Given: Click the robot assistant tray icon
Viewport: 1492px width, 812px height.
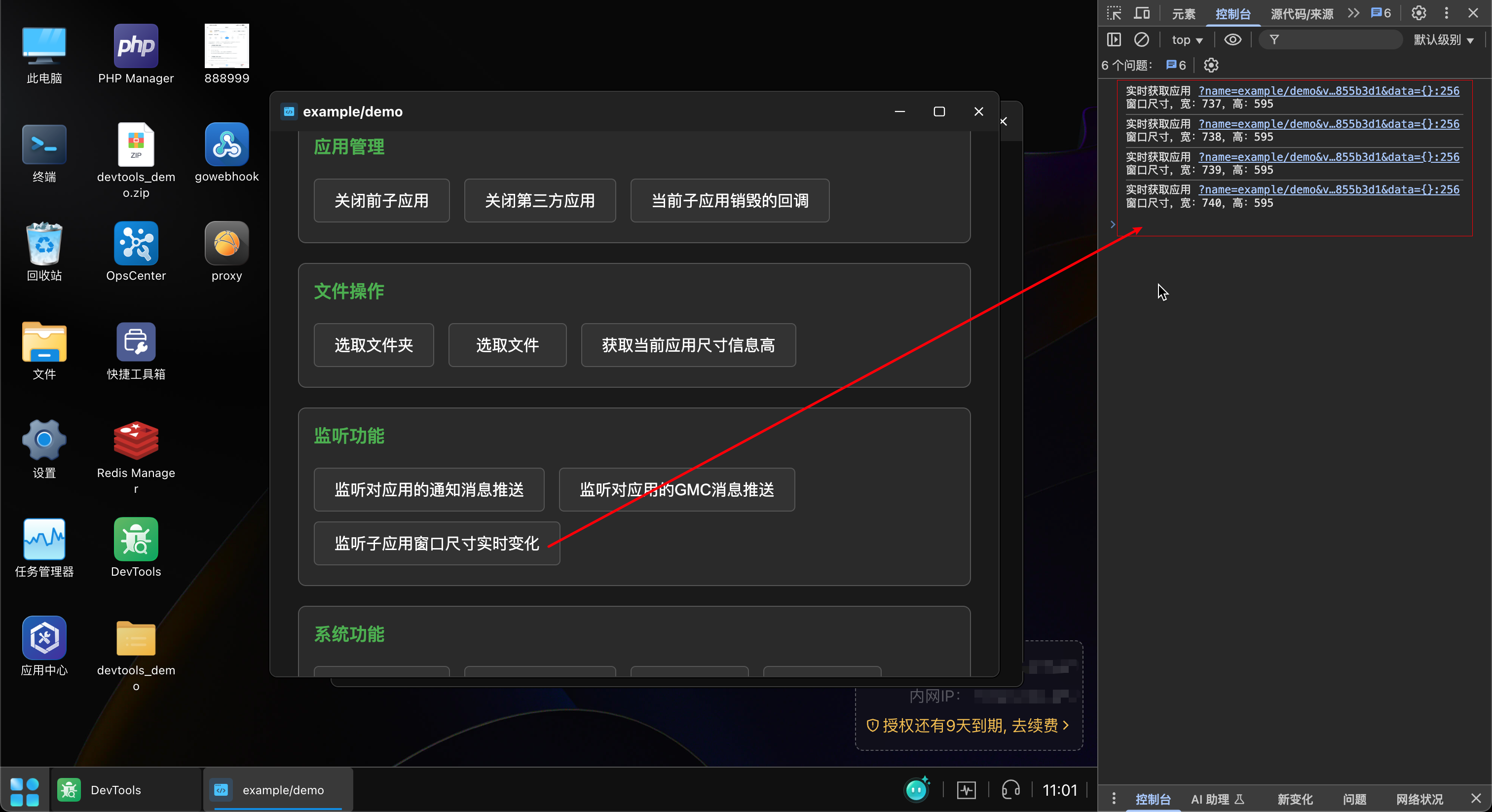Looking at the screenshot, I should point(916,789).
